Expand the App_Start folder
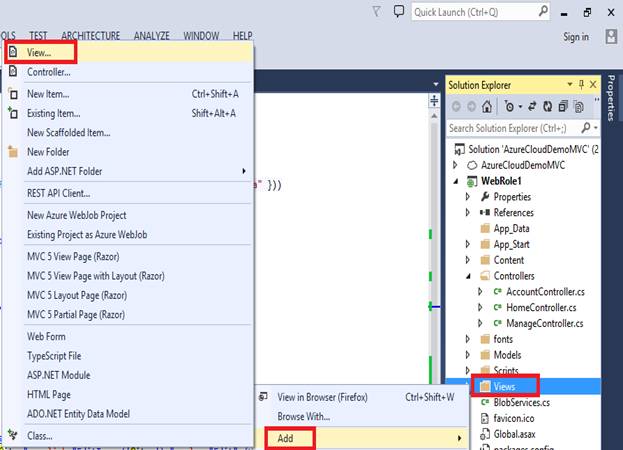Image resolution: width=623 pixels, height=450 pixels. coord(468,244)
